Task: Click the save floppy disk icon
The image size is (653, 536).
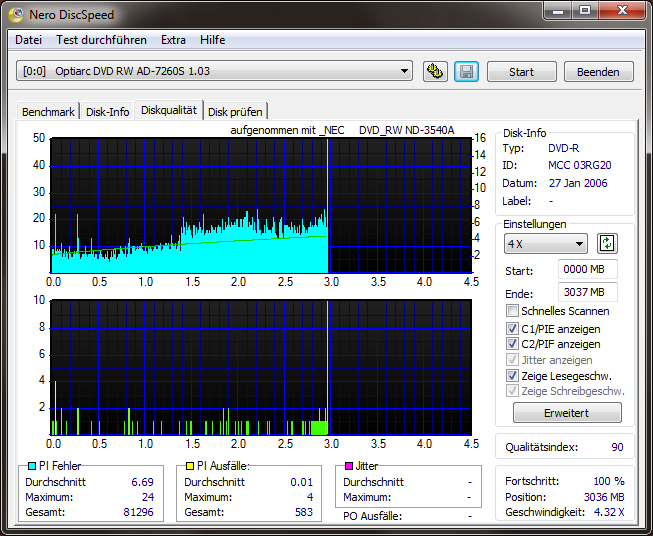Action: click(x=466, y=72)
